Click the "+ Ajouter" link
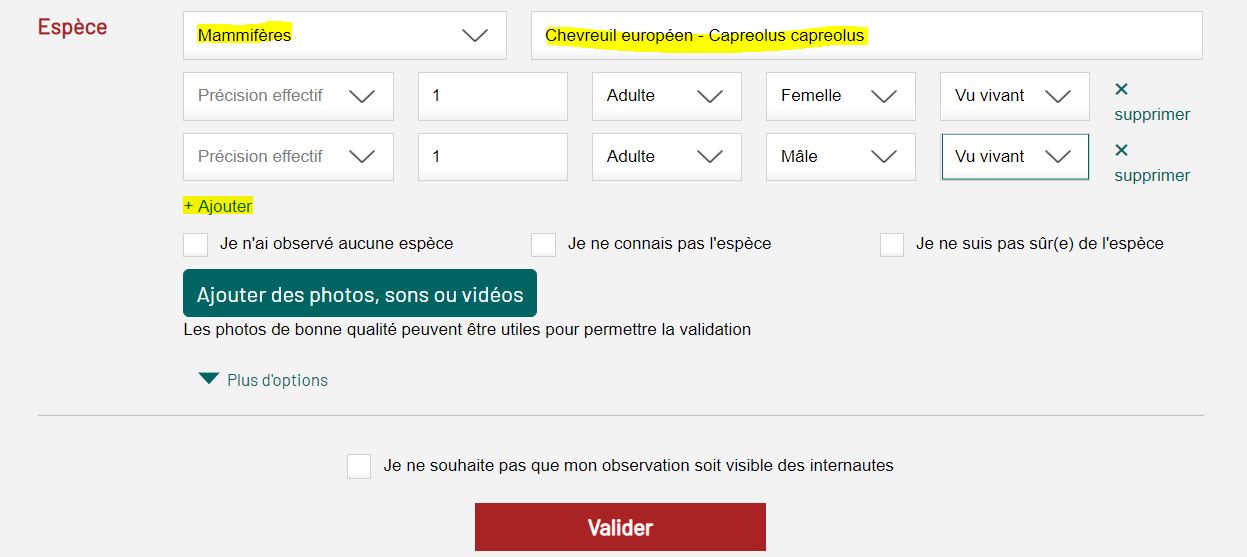Image resolution: width=1247 pixels, height=557 pixels. [218, 206]
